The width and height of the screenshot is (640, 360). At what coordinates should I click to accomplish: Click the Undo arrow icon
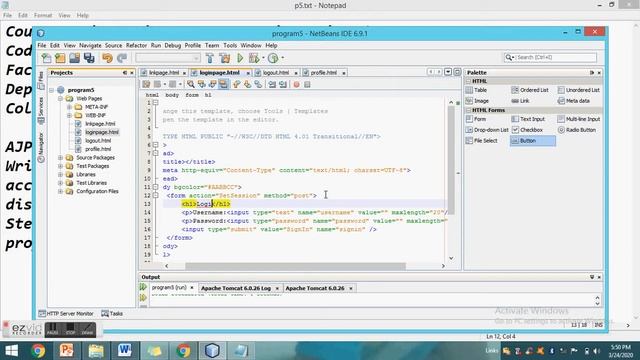click(107, 58)
